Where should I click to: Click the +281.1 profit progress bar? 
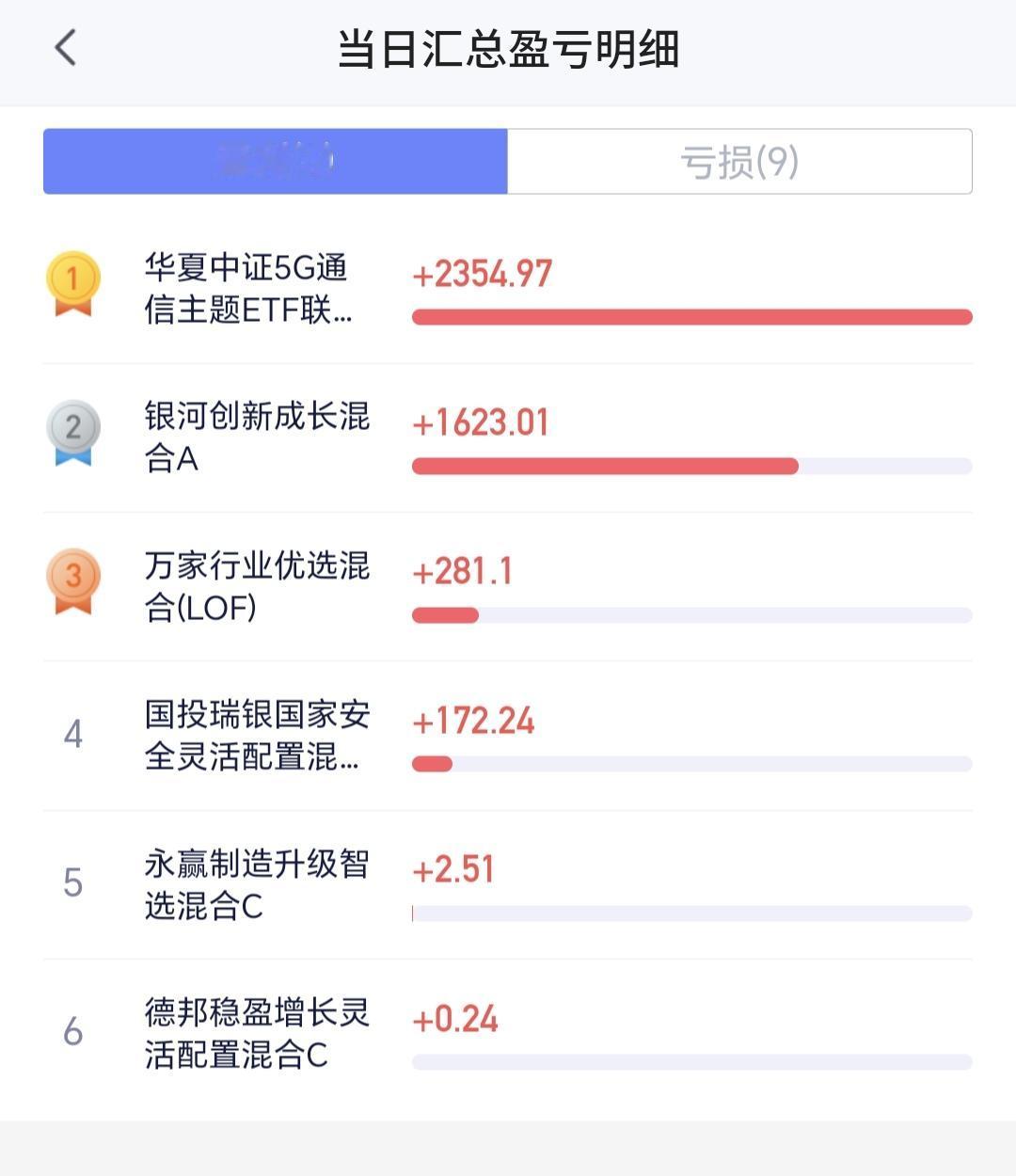pyautogui.click(x=692, y=615)
